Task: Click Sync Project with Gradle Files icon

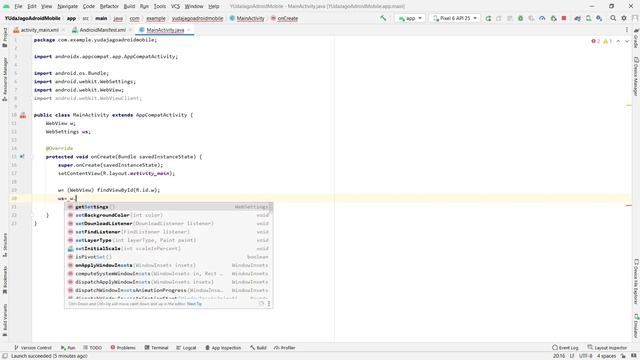Action: click(577, 18)
